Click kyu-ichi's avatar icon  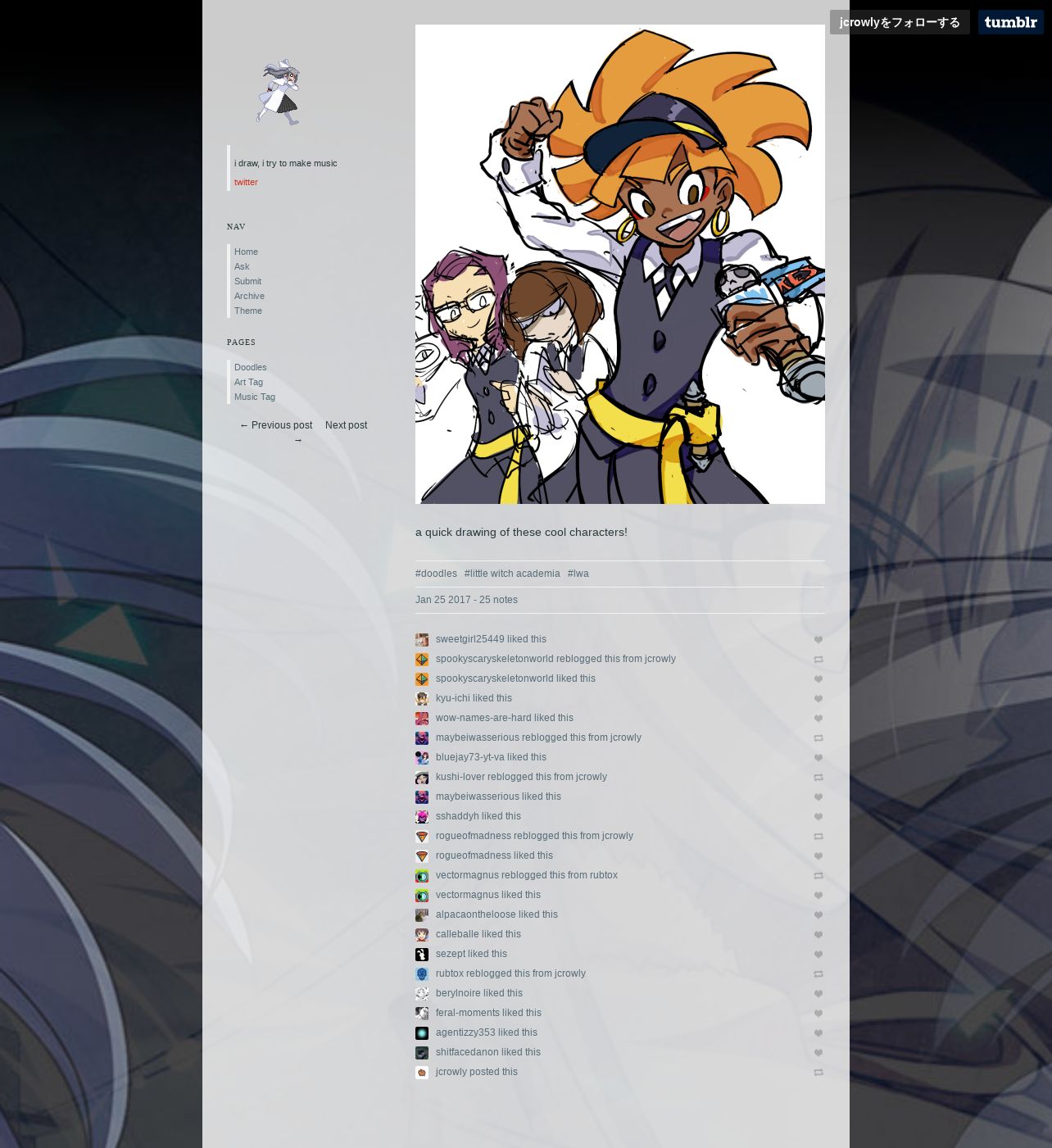pyautogui.click(x=422, y=699)
